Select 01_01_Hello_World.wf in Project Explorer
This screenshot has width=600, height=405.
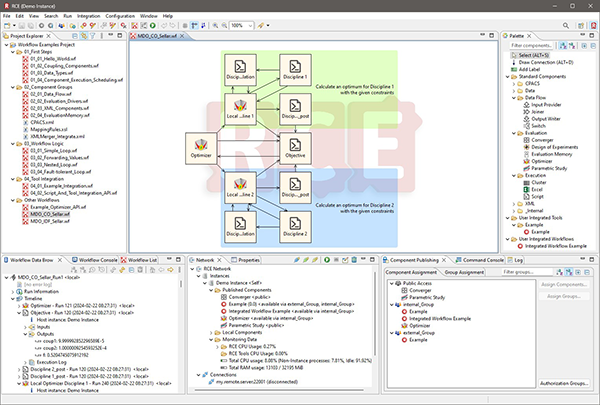pyautogui.click(x=49, y=59)
